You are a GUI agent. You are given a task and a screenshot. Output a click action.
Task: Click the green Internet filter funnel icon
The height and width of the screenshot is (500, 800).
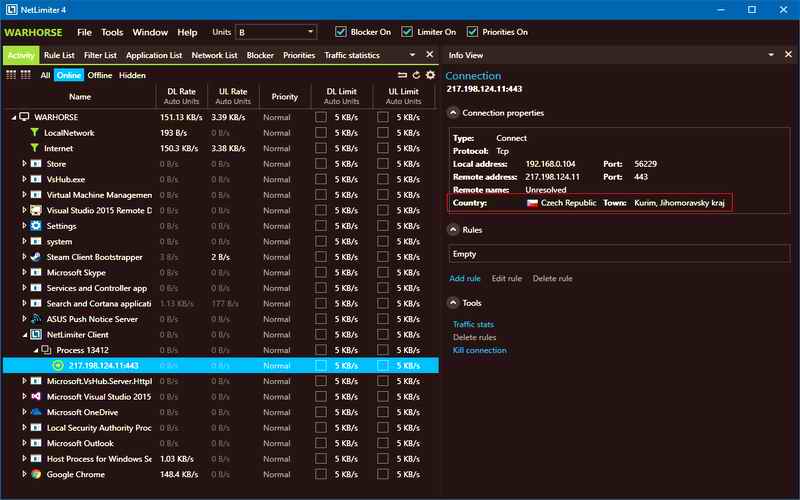34,148
